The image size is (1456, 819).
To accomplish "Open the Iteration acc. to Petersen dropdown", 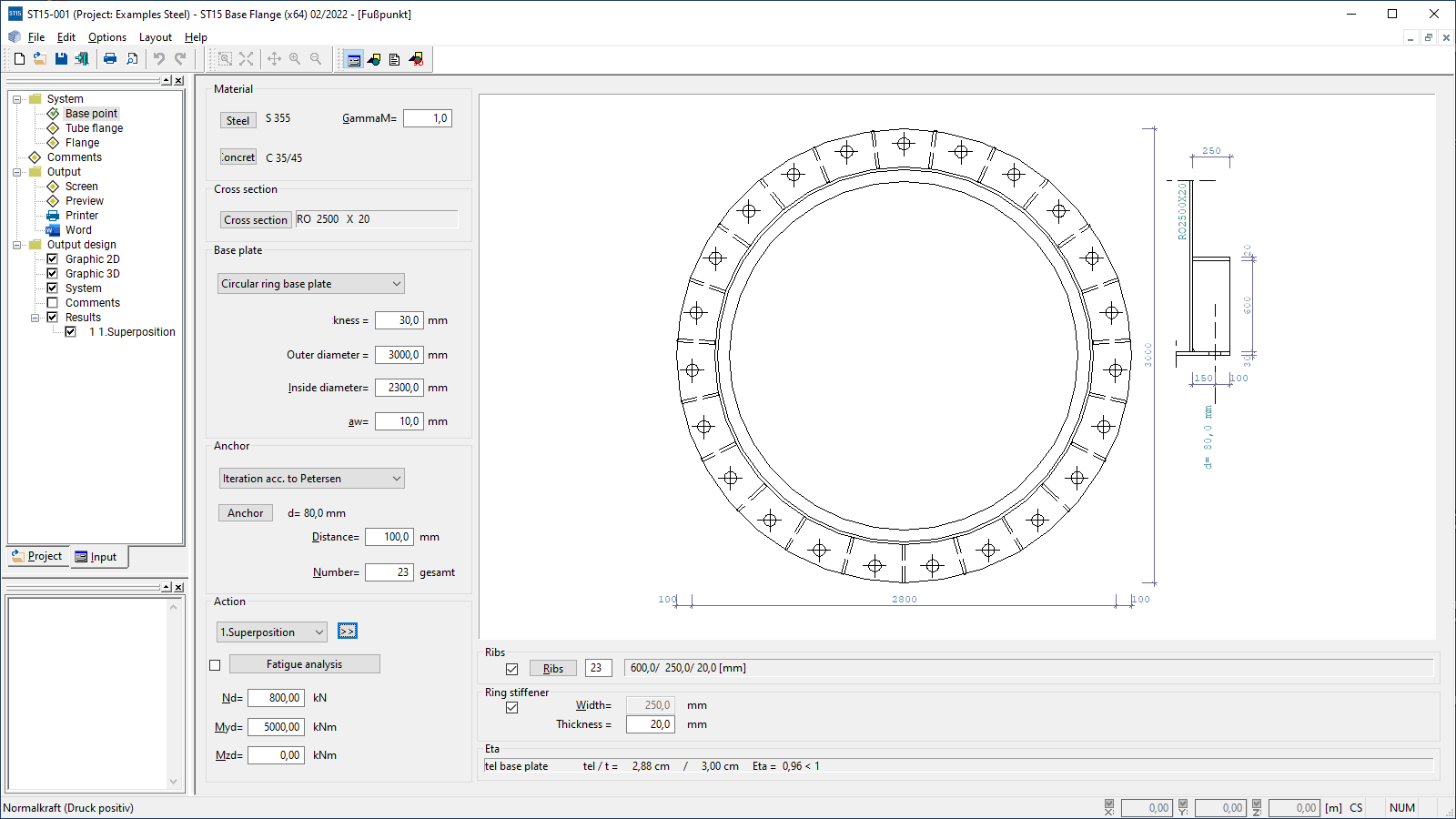I will coord(311,479).
